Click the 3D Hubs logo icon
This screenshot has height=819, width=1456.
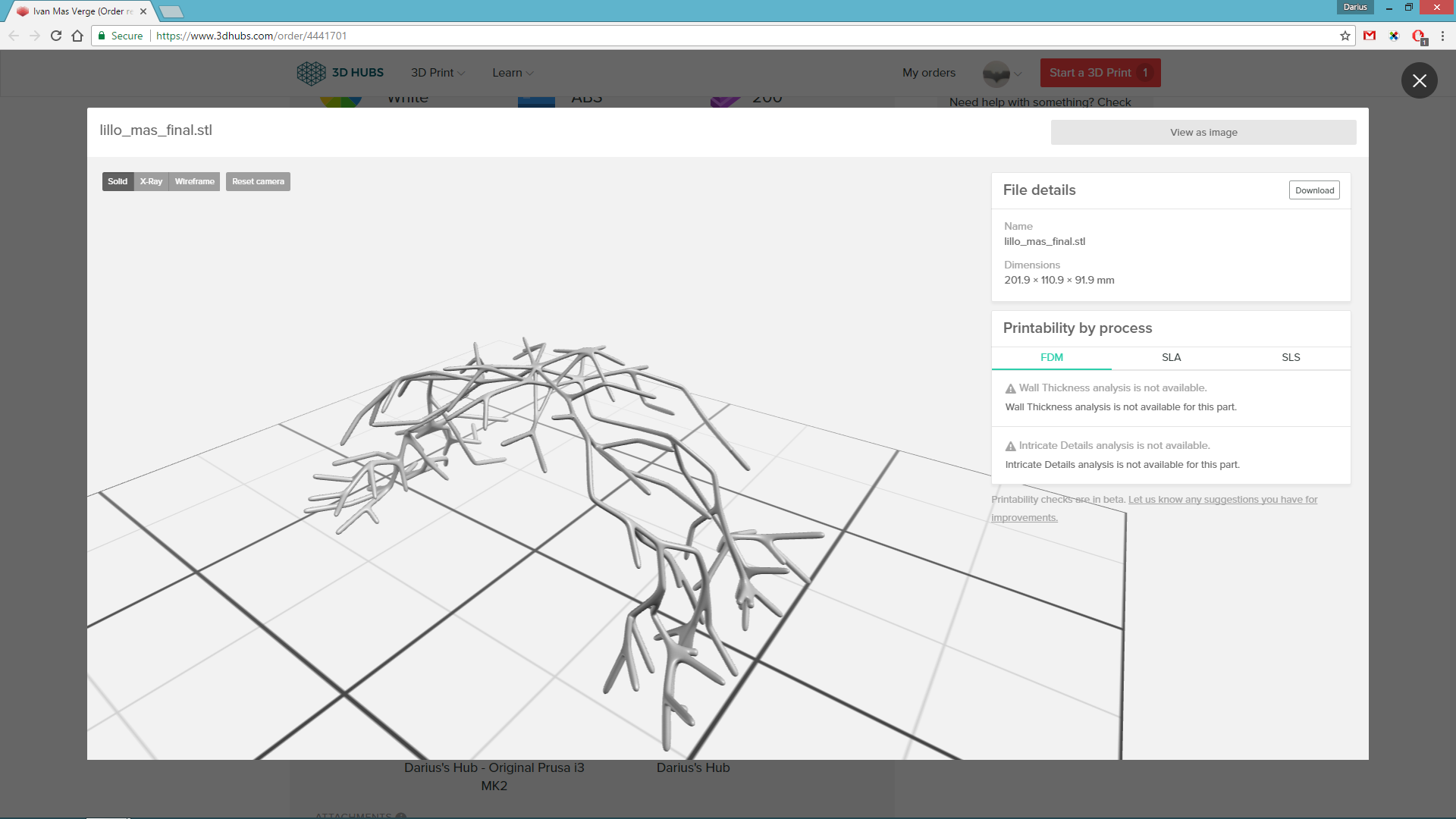pyautogui.click(x=311, y=73)
